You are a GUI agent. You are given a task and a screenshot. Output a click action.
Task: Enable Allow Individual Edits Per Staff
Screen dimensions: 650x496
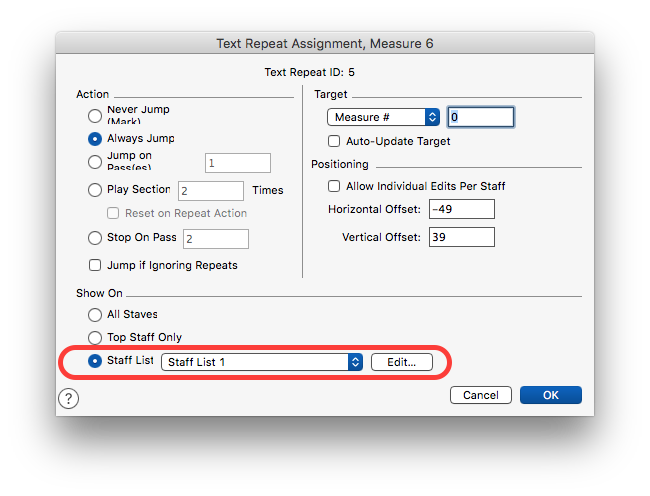pos(335,186)
